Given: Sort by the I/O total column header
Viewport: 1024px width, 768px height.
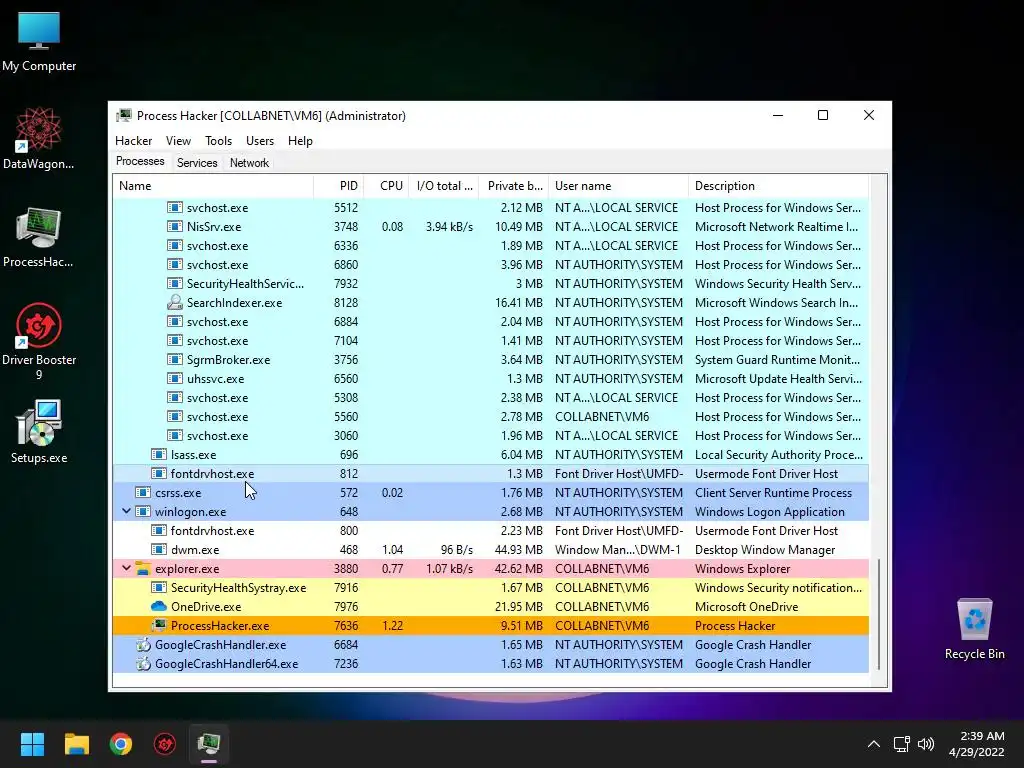Looking at the screenshot, I should point(443,186).
